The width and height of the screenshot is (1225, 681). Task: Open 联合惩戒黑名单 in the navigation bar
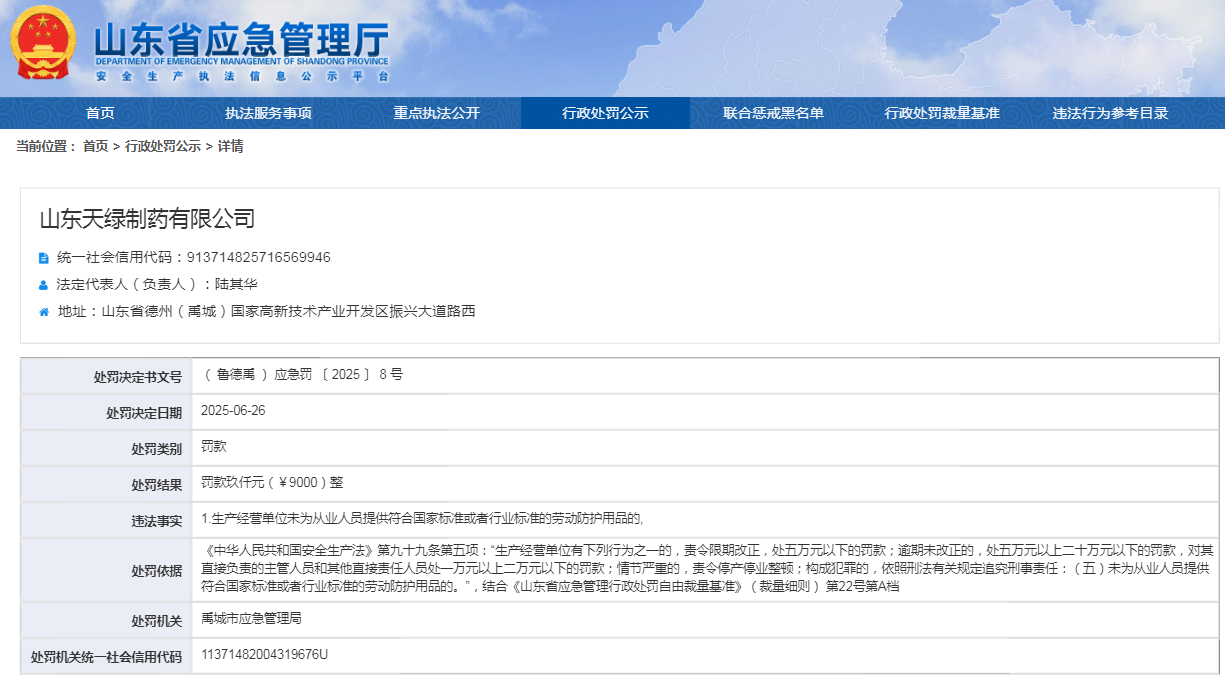click(773, 113)
